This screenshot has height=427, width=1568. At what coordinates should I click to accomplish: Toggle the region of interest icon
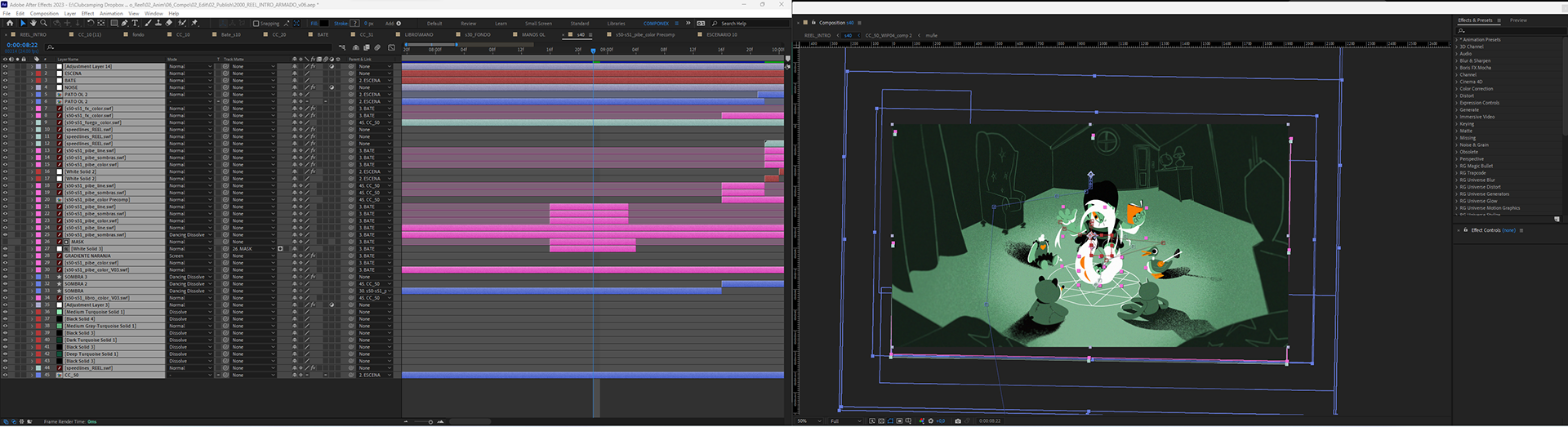coord(899,421)
